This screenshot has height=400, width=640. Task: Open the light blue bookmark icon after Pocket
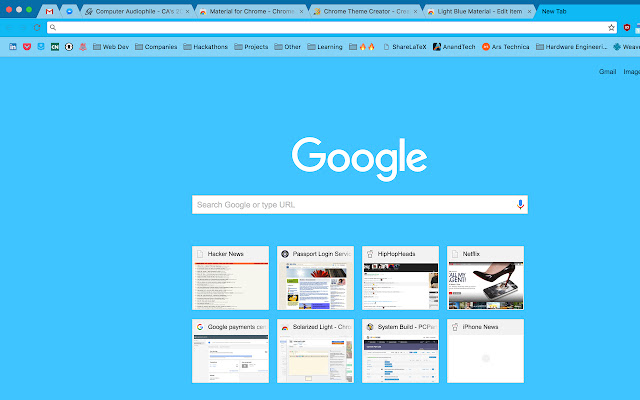point(41,47)
